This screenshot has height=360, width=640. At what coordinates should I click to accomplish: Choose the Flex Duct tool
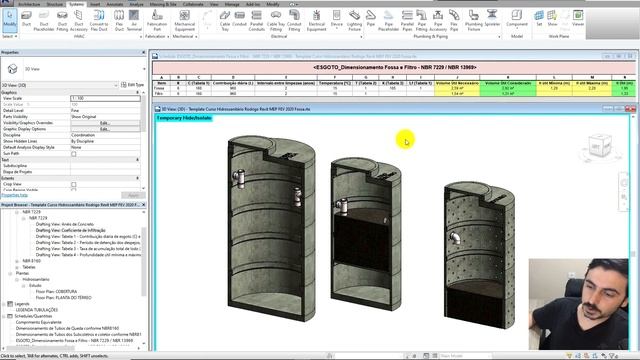tap(119, 20)
